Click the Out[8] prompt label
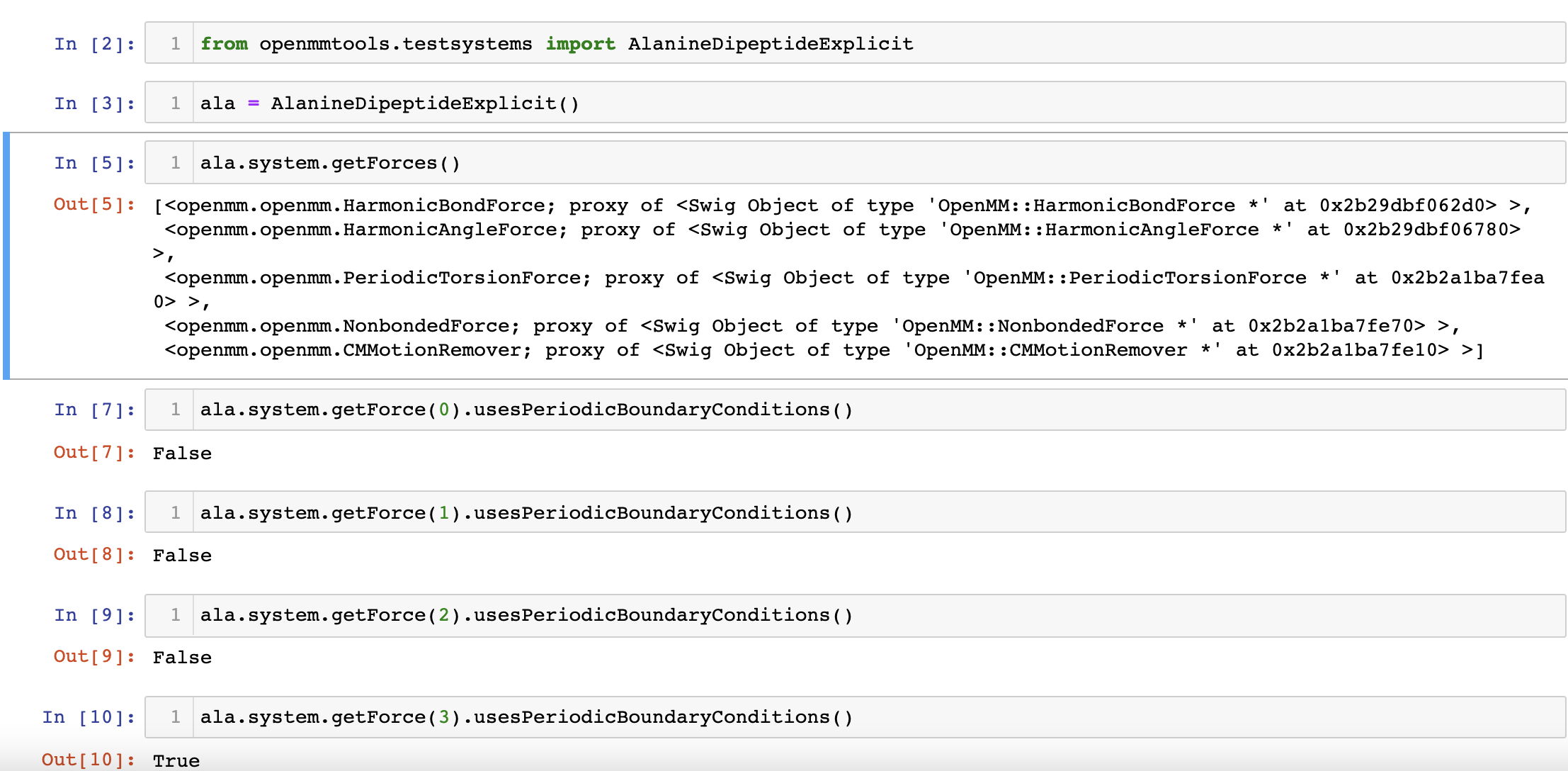 pyautogui.click(x=93, y=555)
